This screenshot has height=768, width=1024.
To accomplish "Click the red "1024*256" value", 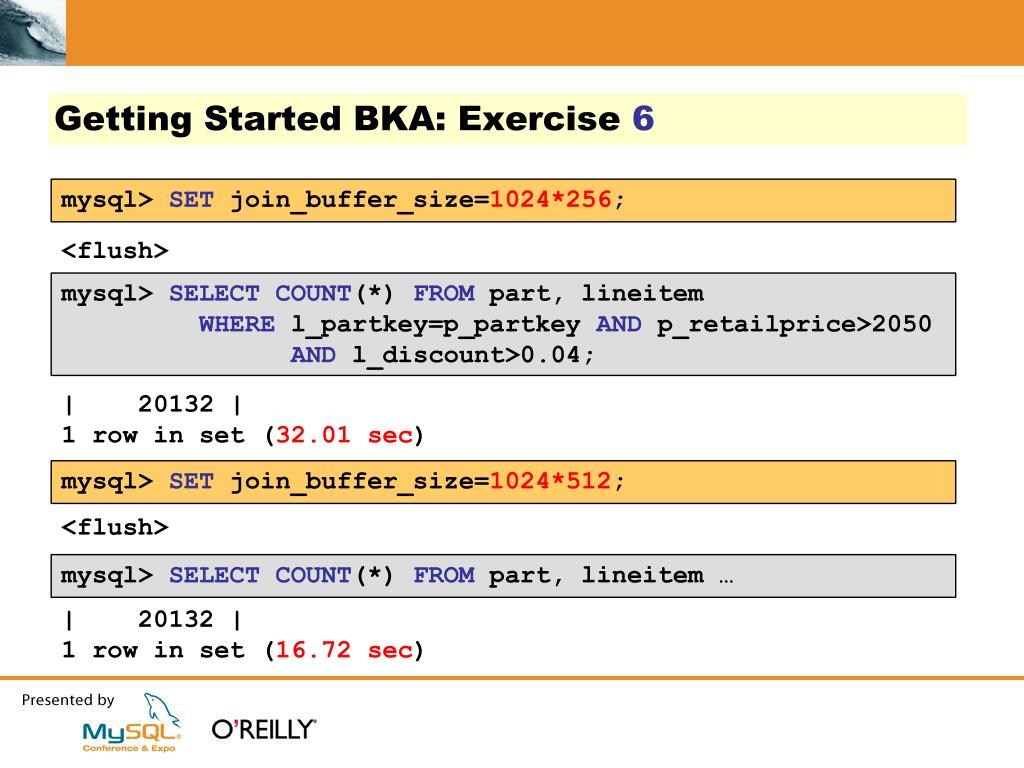I will (551, 199).
